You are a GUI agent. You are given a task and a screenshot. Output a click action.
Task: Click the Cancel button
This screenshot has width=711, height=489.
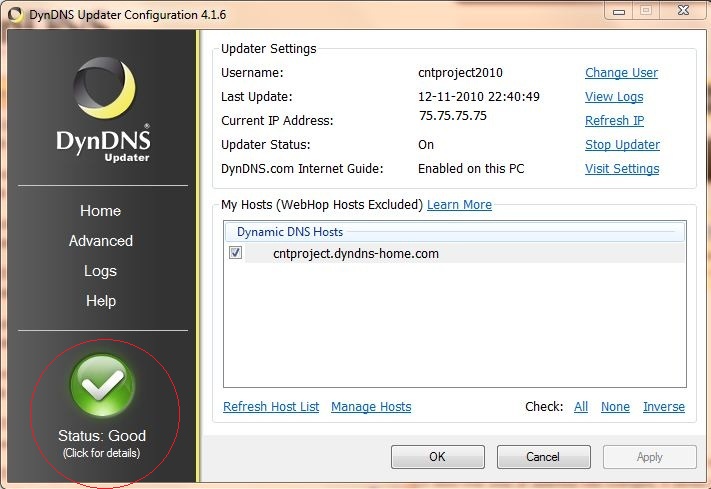(x=543, y=456)
